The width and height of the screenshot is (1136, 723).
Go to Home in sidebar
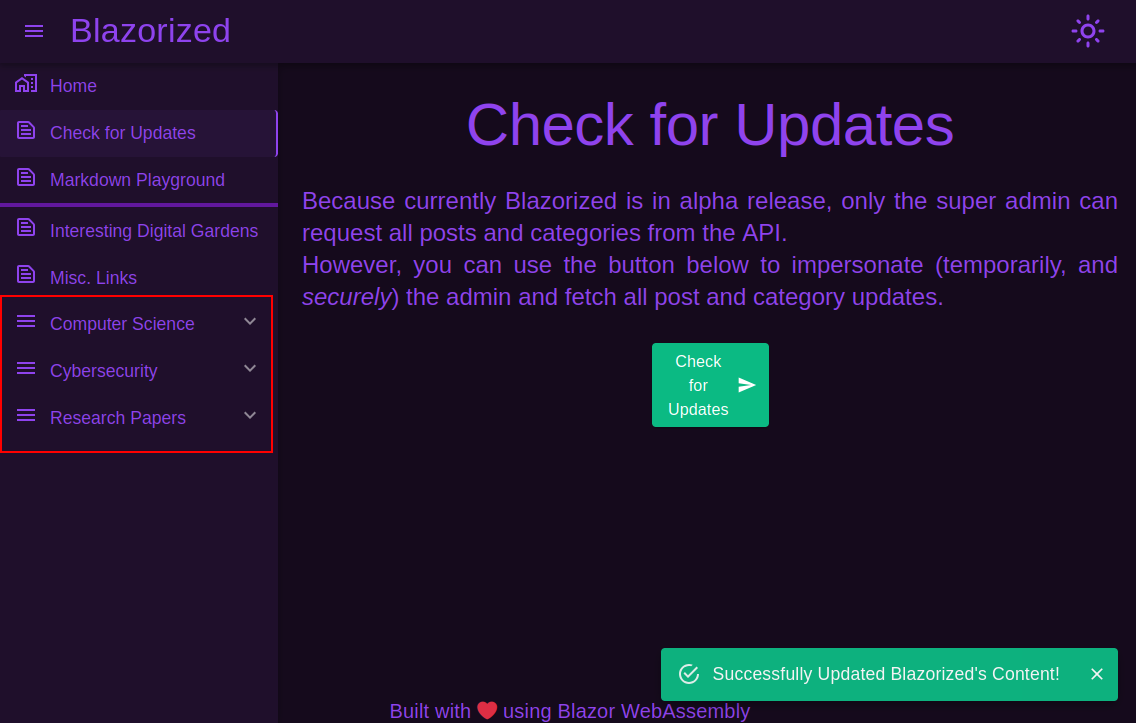(x=73, y=86)
